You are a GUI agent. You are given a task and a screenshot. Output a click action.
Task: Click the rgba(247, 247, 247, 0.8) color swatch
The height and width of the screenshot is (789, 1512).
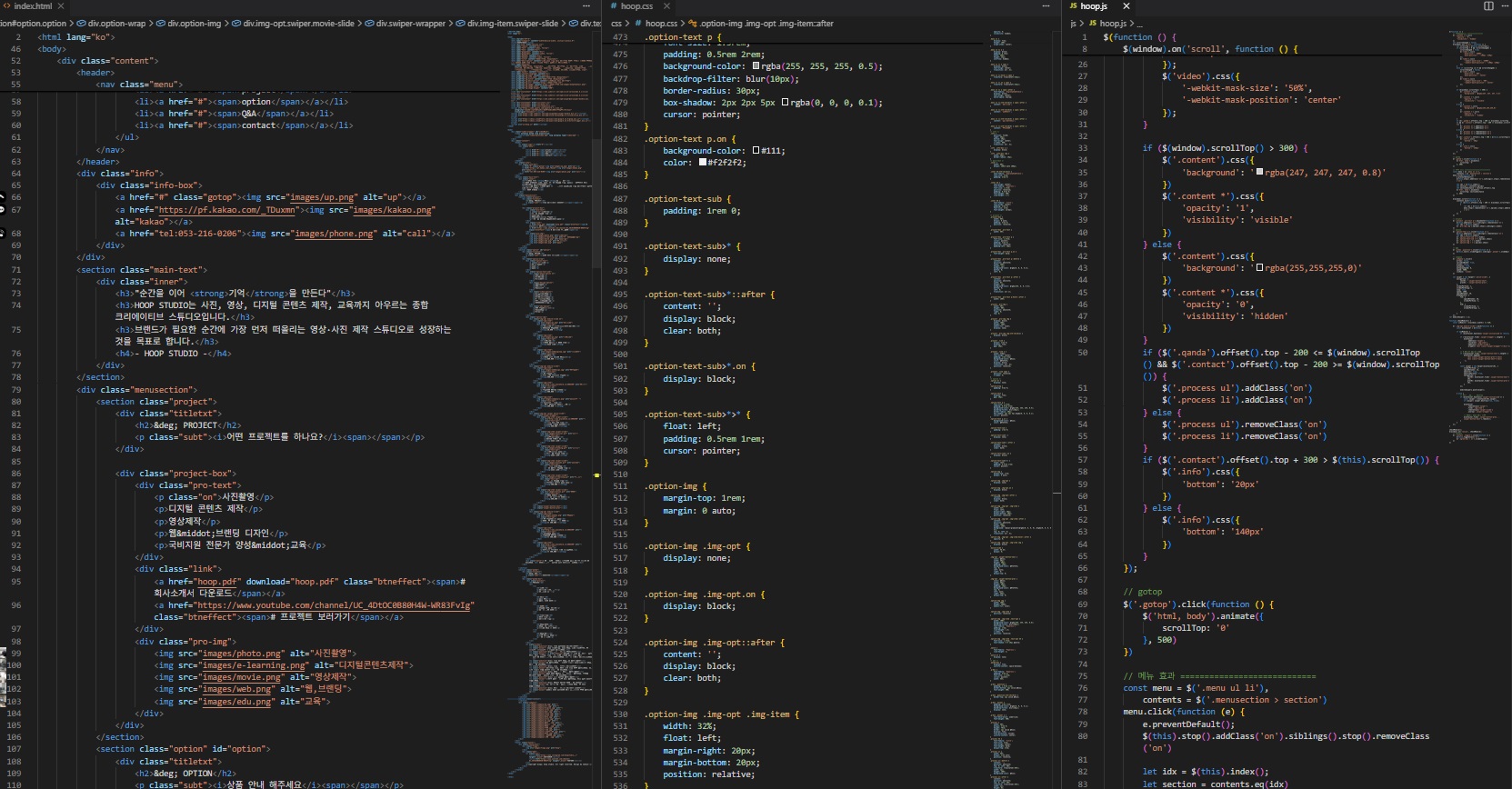pyautogui.click(x=1259, y=173)
